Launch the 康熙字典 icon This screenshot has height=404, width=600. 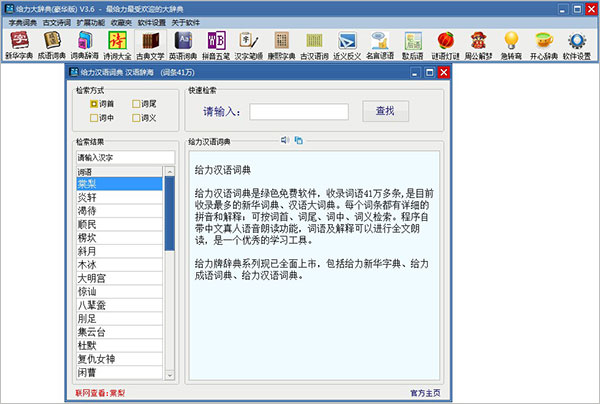click(281, 46)
